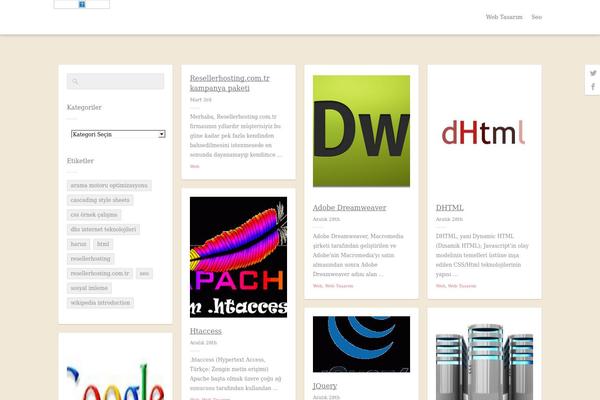Click the Google logo thumbnail
The height and width of the screenshot is (400, 600).
point(115,381)
